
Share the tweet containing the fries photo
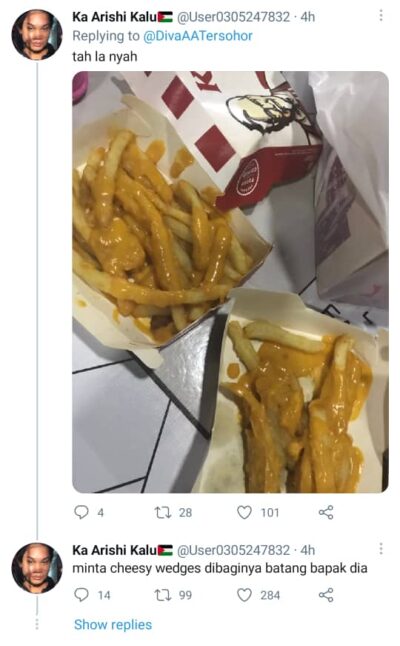(x=326, y=512)
